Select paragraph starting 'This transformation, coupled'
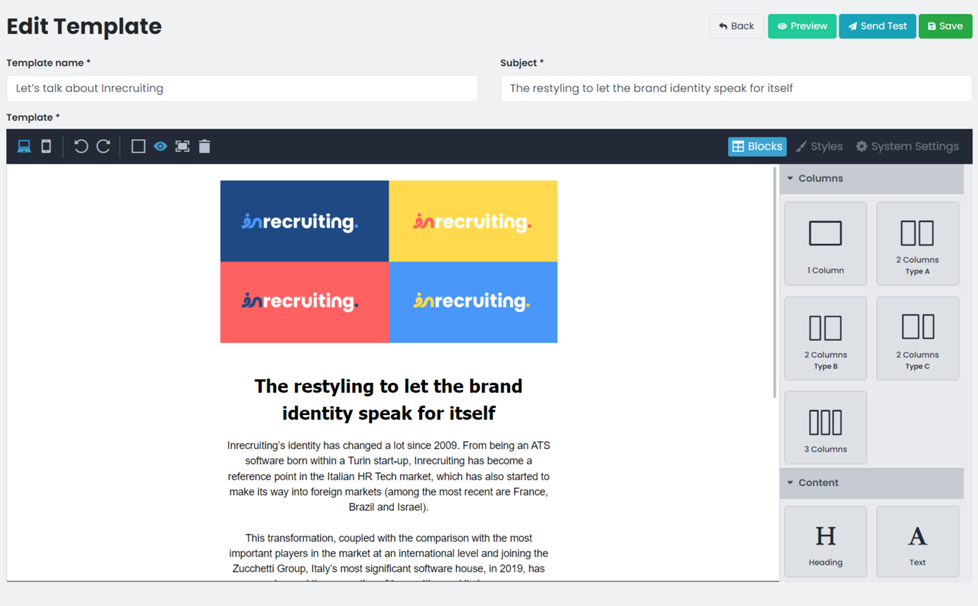This screenshot has width=978, height=606. (x=389, y=557)
